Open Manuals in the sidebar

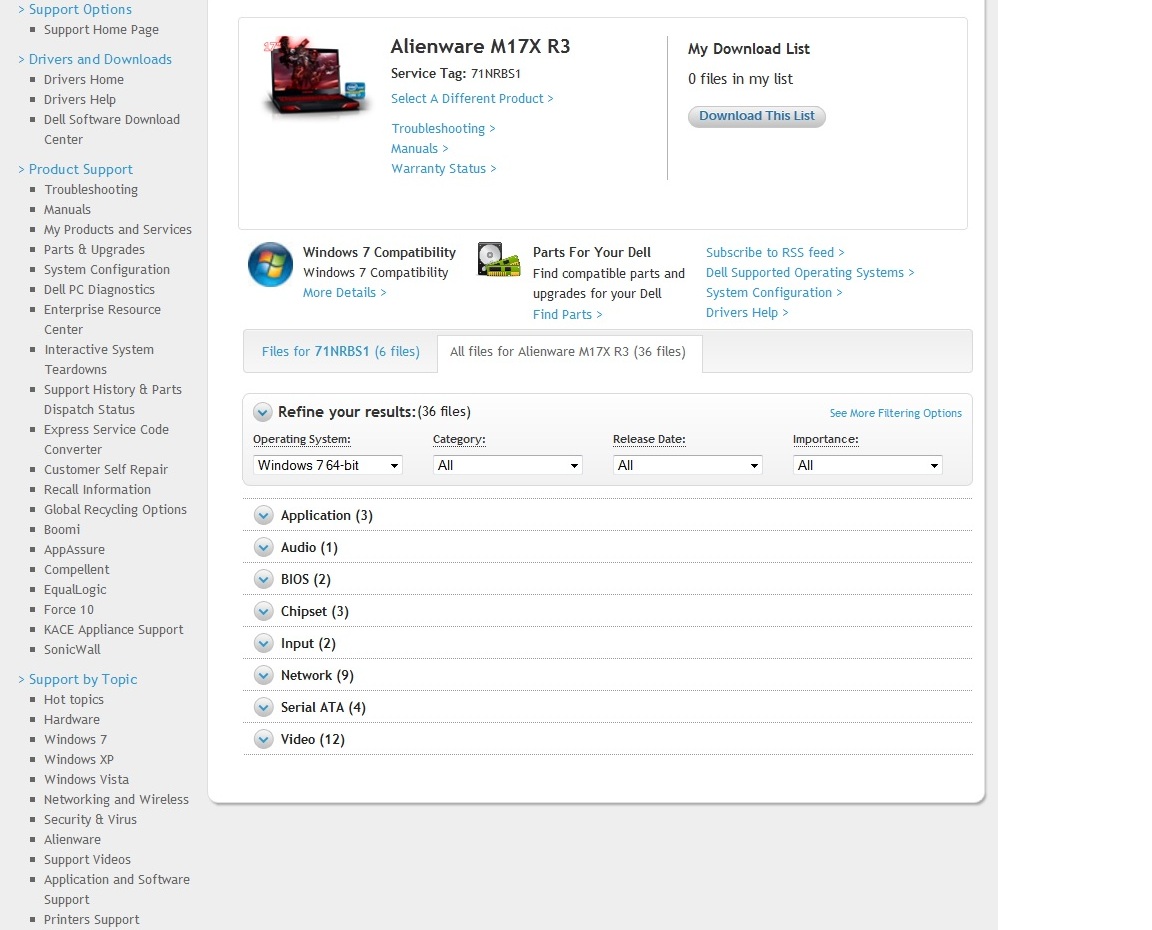[68, 209]
